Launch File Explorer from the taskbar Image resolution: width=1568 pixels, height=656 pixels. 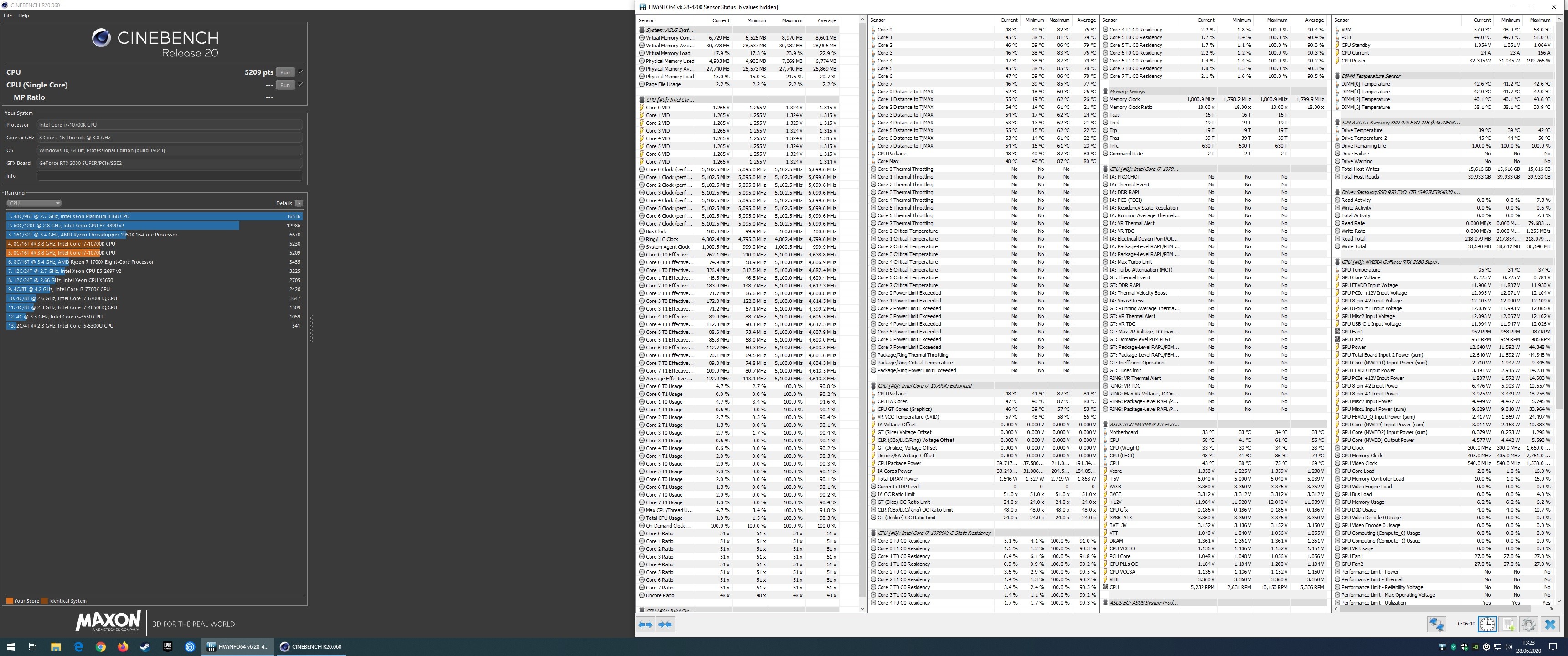click(x=56, y=647)
